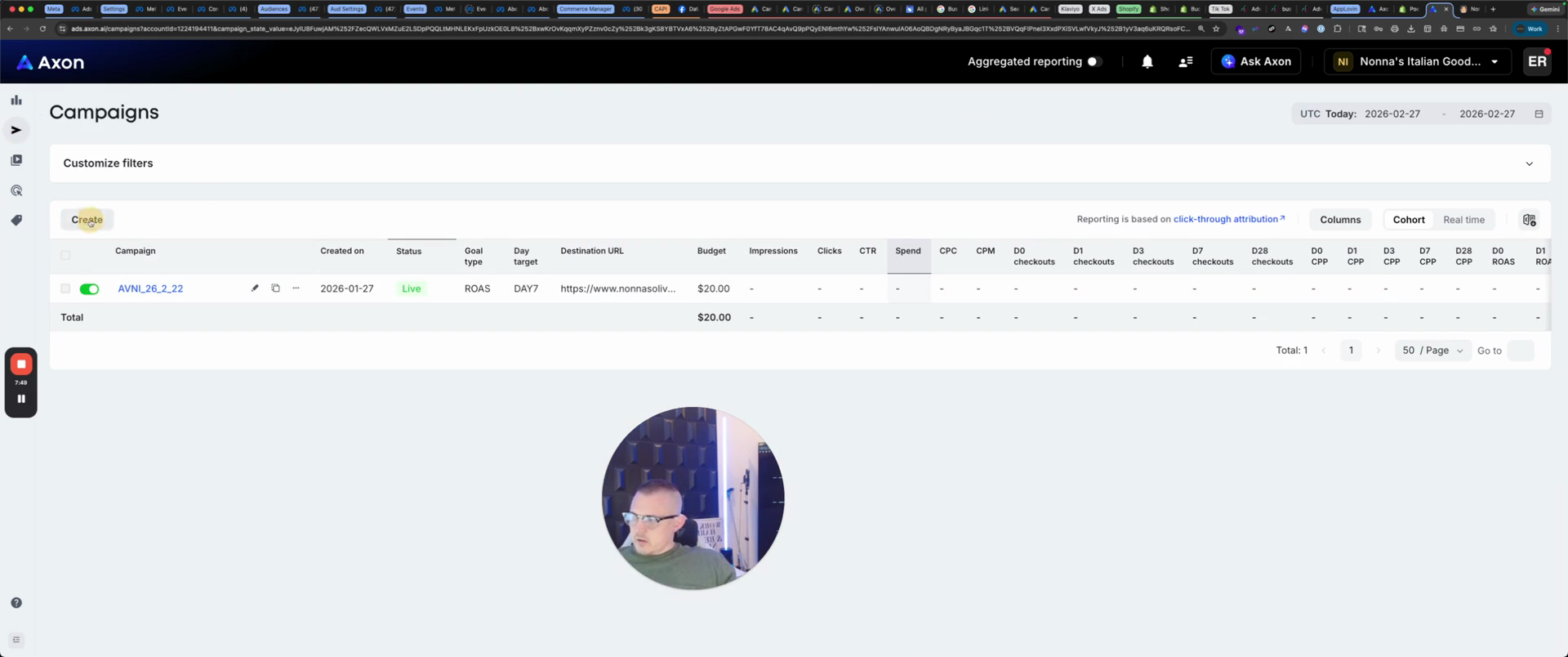Open the notifications bell icon
Screen dimensions: 1568x657
[x=1147, y=61]
